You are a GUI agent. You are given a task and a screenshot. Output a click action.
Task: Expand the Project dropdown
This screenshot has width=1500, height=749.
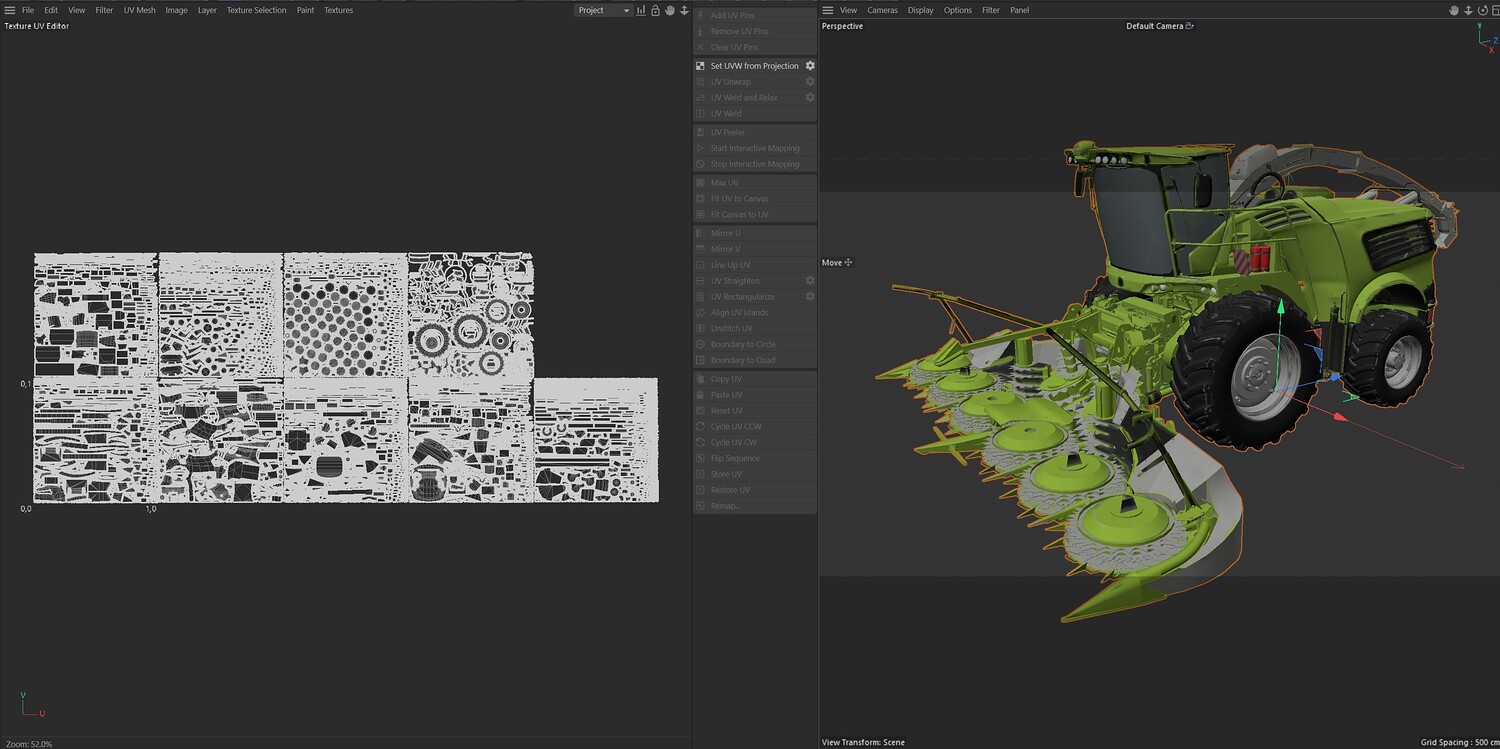[x=604, y=10]
